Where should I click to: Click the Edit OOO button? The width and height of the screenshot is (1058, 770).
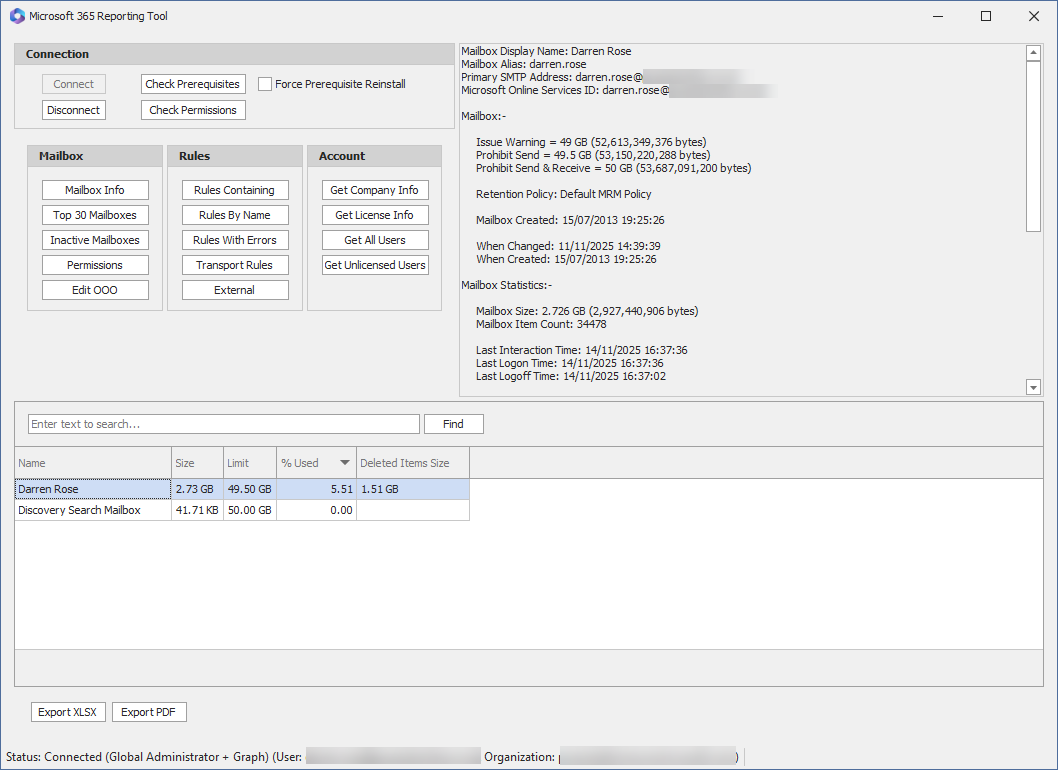click(95, 290)
